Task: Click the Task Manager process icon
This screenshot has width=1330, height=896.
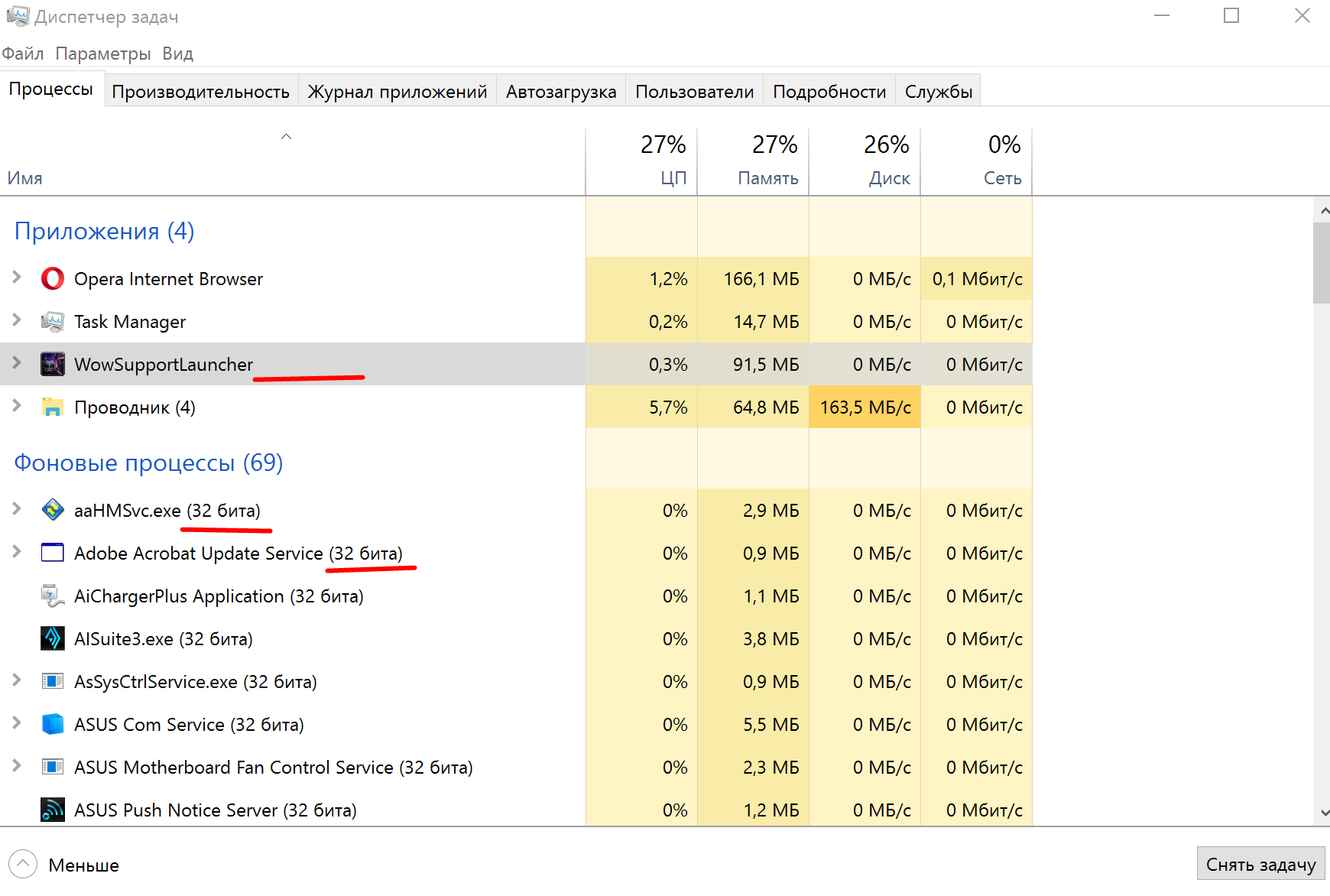Action: tap(53, 322)
